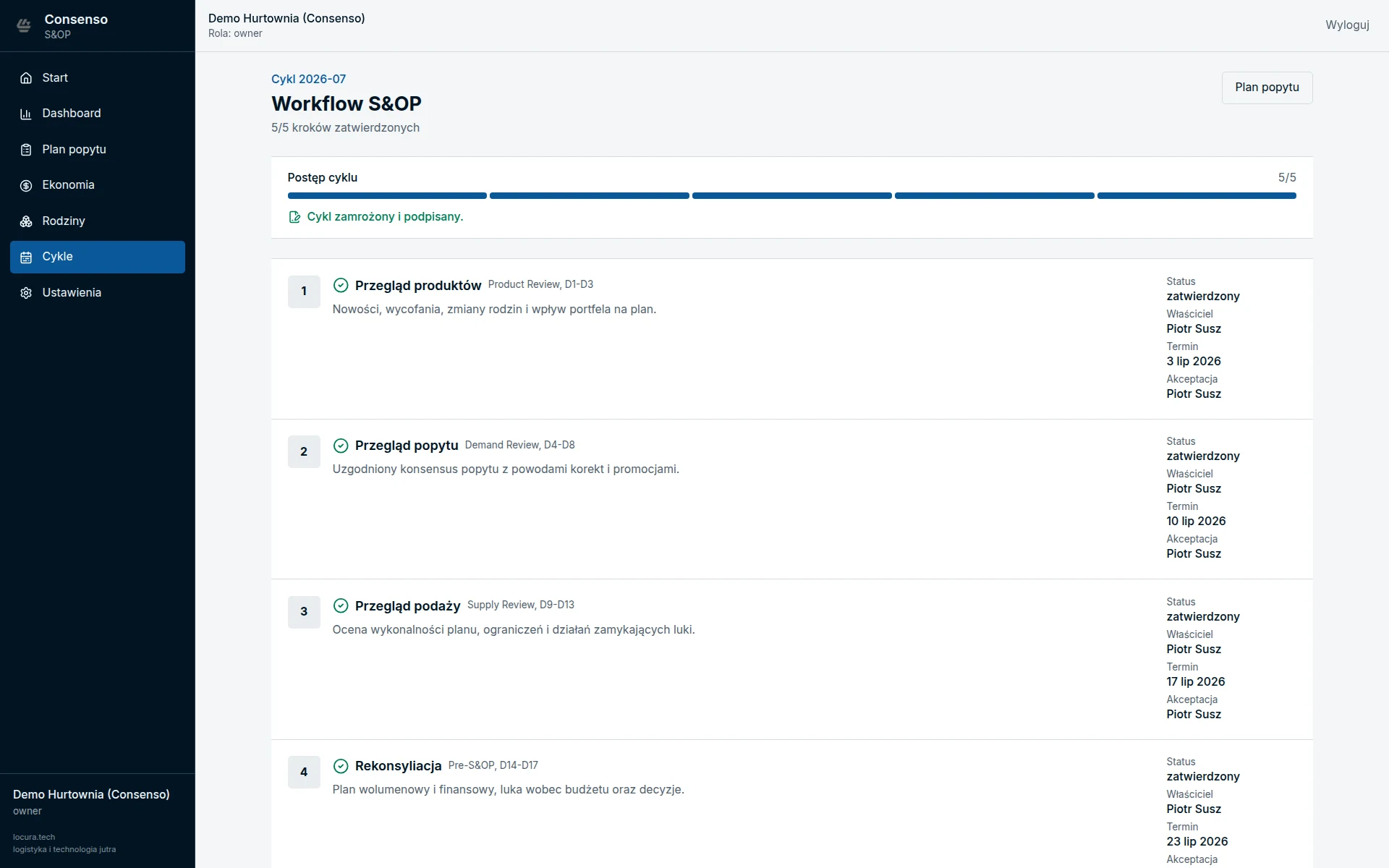Click the signed-cycle document icon
Screen dimensions: 1389x868
click(294, 217)
